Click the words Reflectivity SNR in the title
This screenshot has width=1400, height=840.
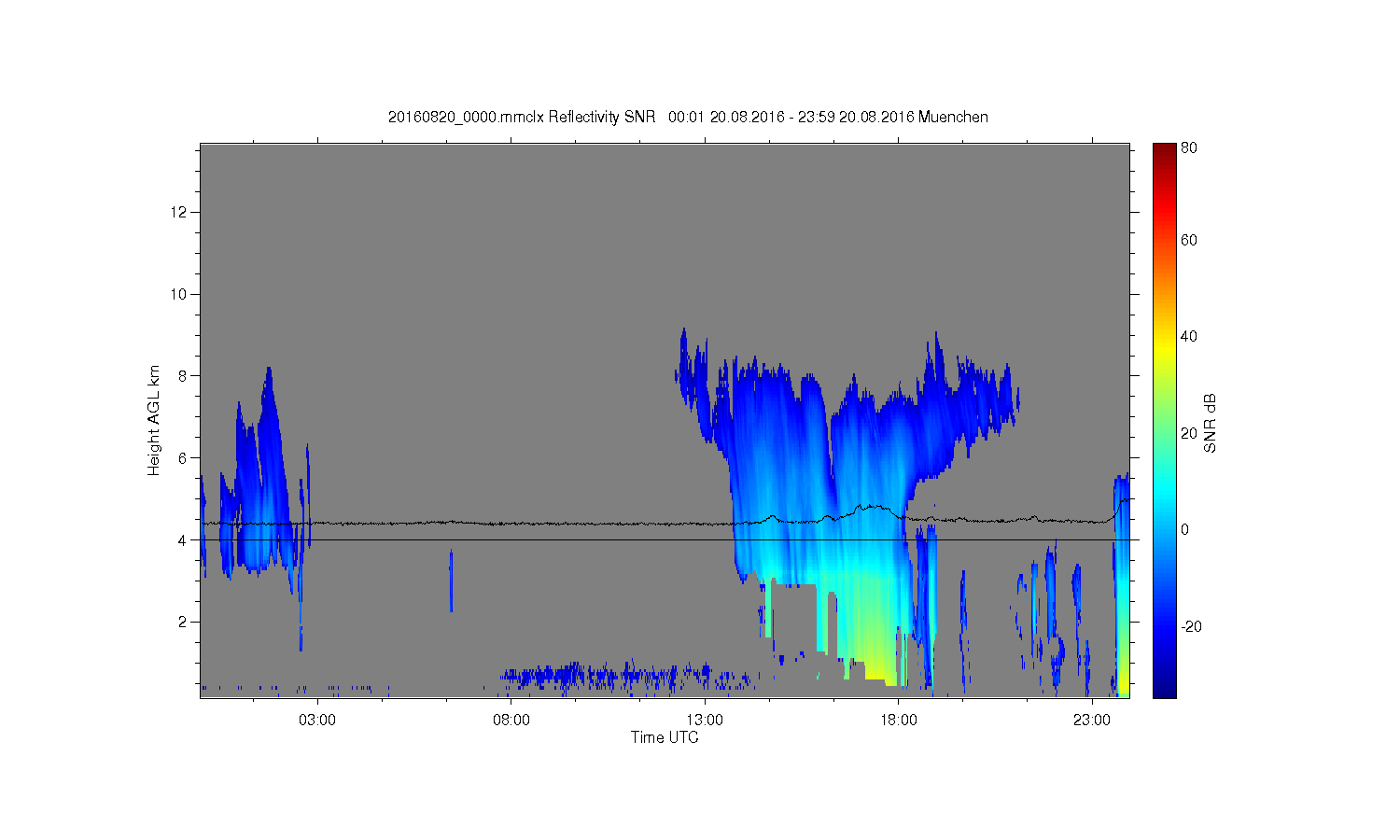click(x=603, y=118)
